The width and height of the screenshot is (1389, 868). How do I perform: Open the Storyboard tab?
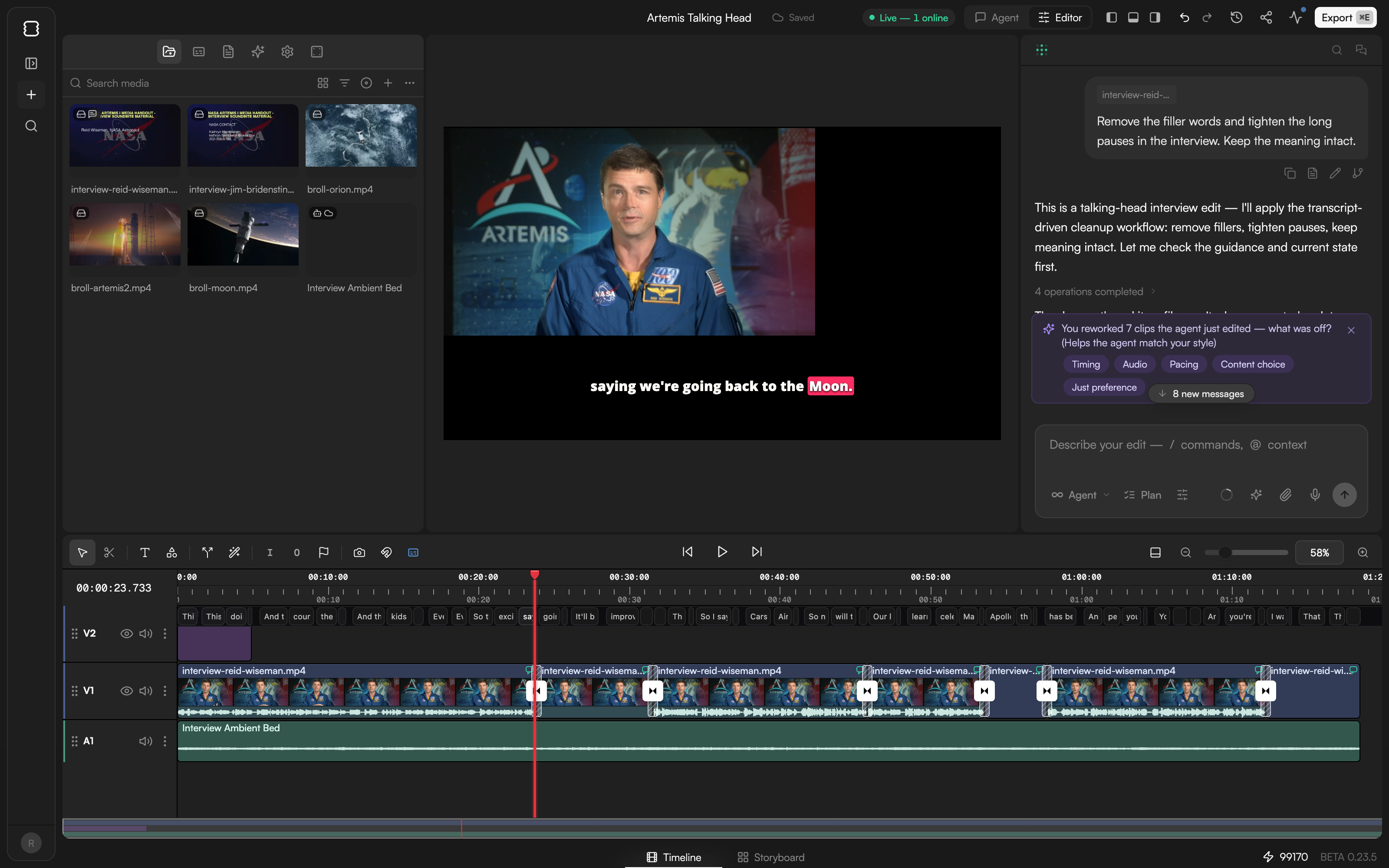click(771, 857)
